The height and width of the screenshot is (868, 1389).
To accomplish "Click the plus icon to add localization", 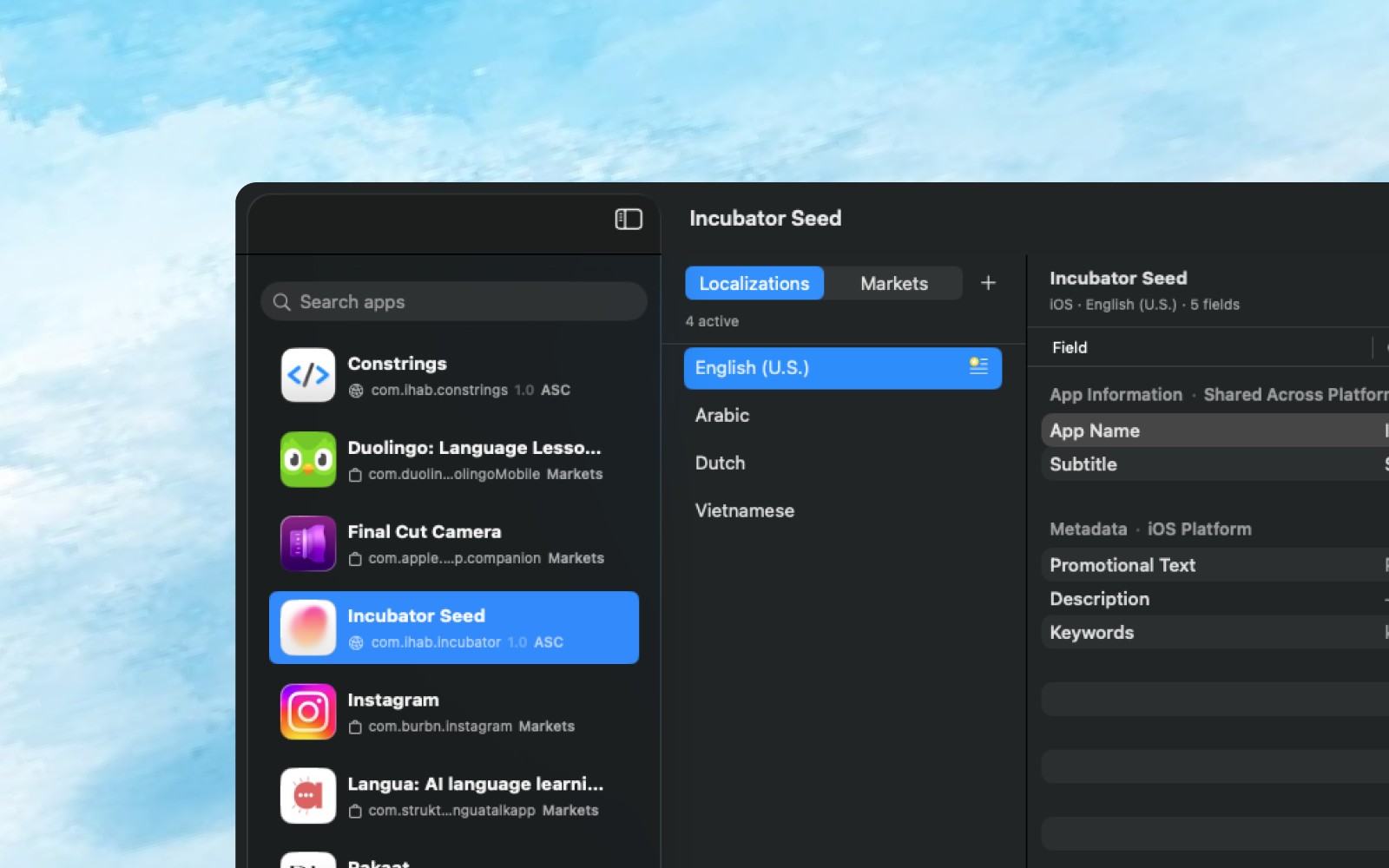I will coord(988,283).
